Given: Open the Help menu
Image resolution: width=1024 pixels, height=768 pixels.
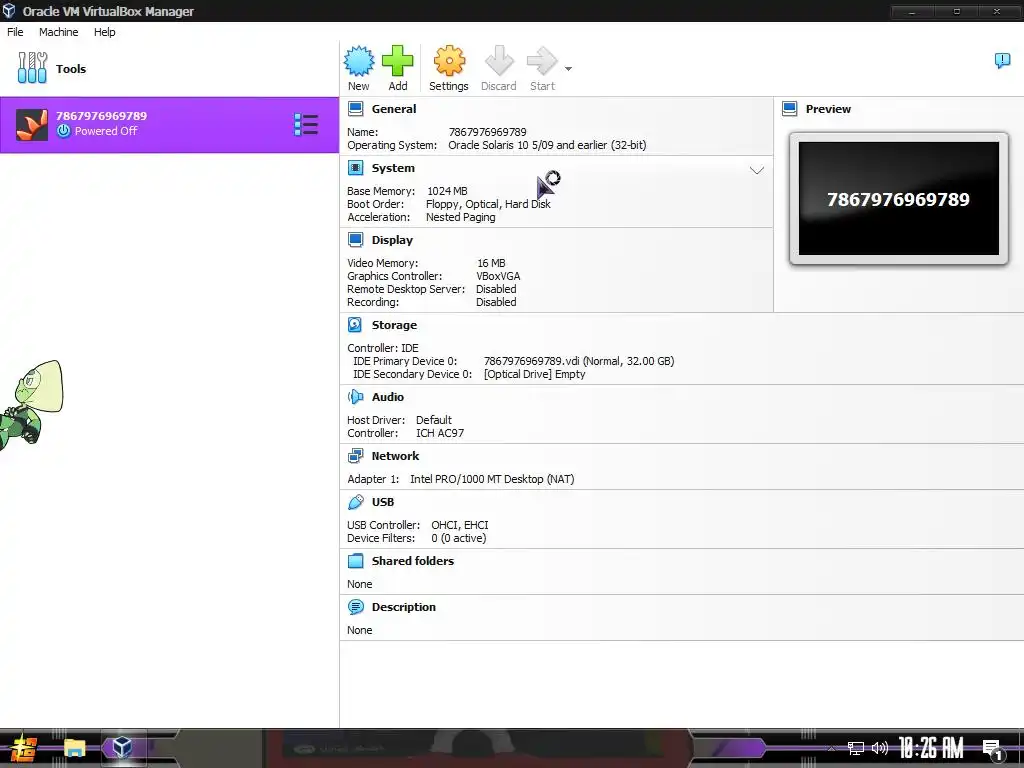Looking at the screenshot, I should (x=104, y=32).
